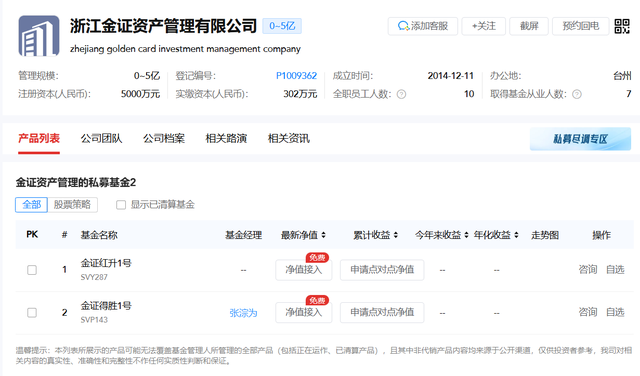This screenshot has width=640, height=376.
Task: Click the 私募尽调专区 banner
Action: 580,139
